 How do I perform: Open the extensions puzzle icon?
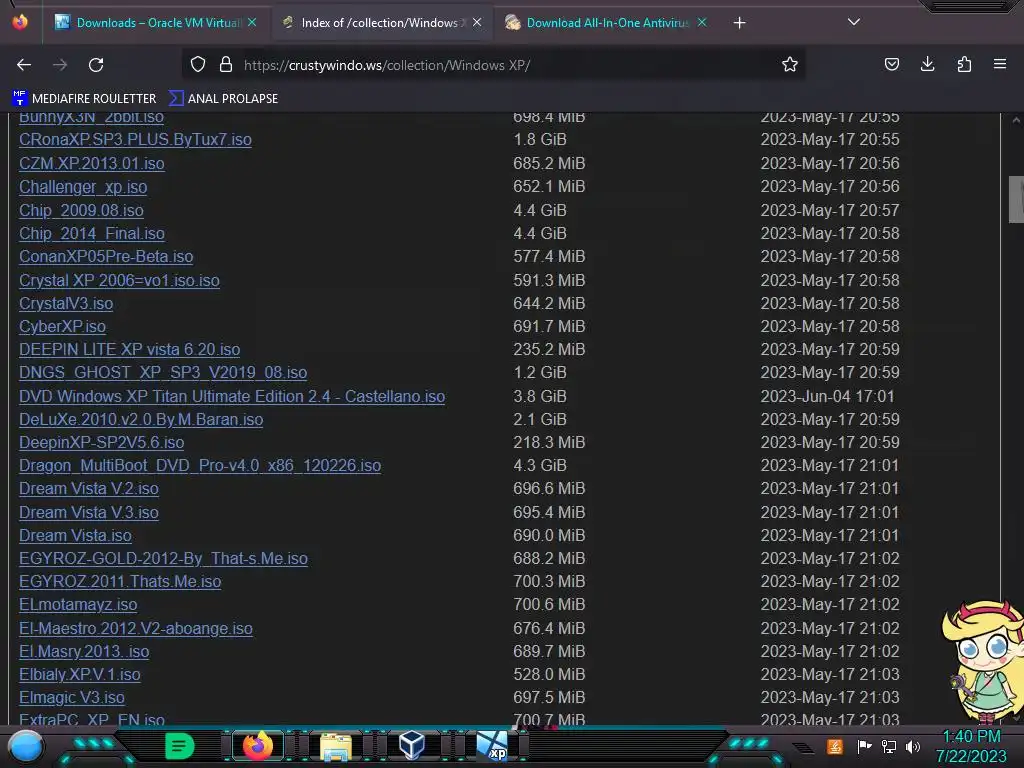964,65
